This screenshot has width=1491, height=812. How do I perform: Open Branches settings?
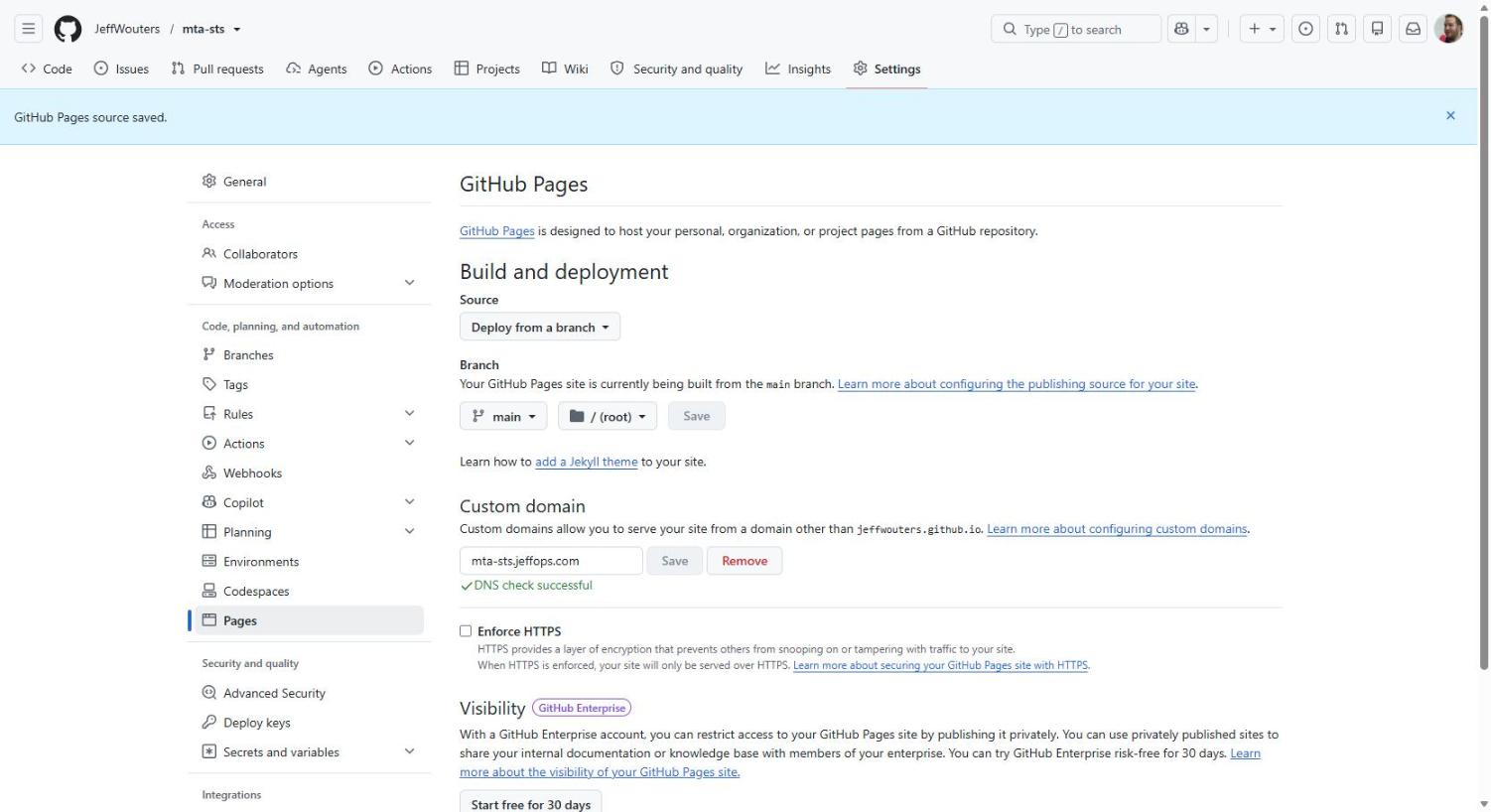click(x=309, y=355)
